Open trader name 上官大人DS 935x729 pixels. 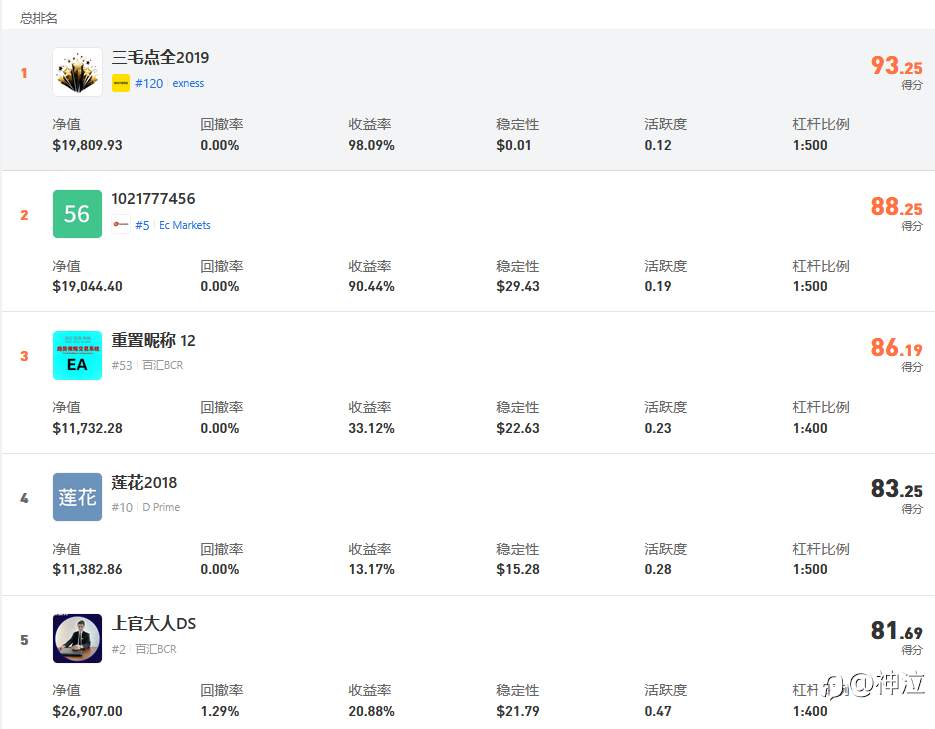click(154, 623)
